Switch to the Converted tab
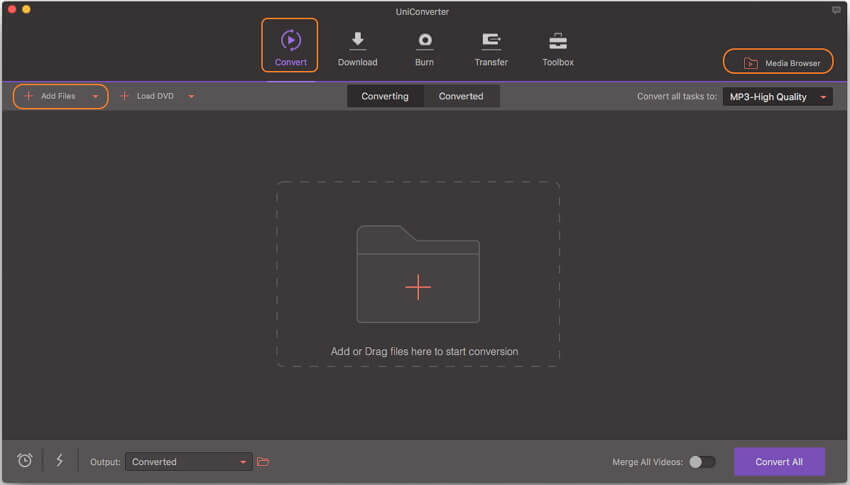Image resolution: width=850 pixels, height=485 pixels. click(461, 96)
